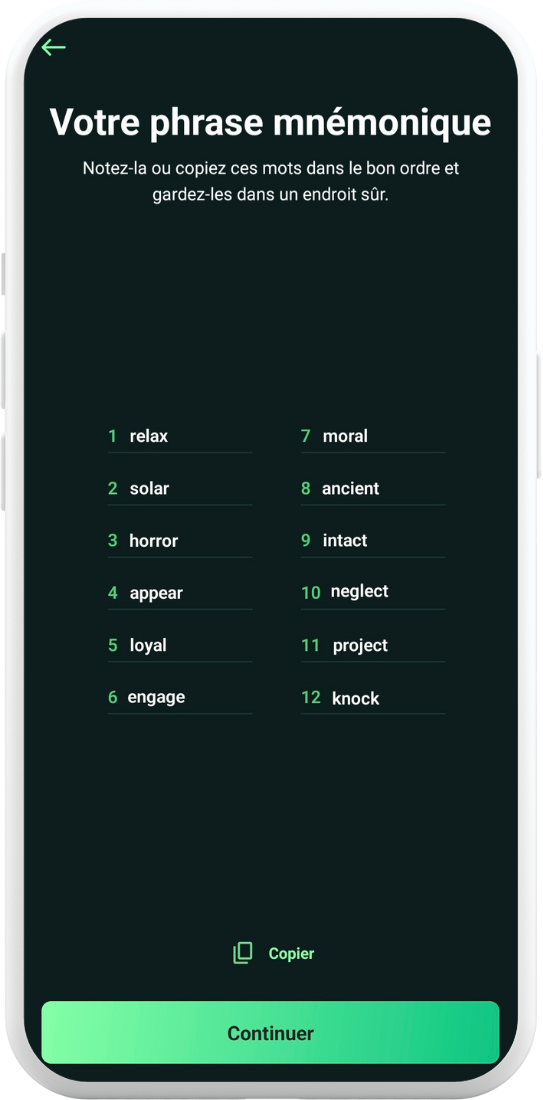Select word 1 'relax'
Viewport: 543px width, 1100px height.
[149, 436]
